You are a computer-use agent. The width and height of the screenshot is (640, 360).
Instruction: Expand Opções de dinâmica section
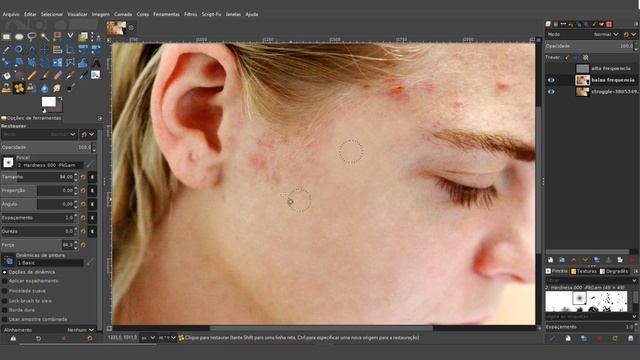coord(4,272)
